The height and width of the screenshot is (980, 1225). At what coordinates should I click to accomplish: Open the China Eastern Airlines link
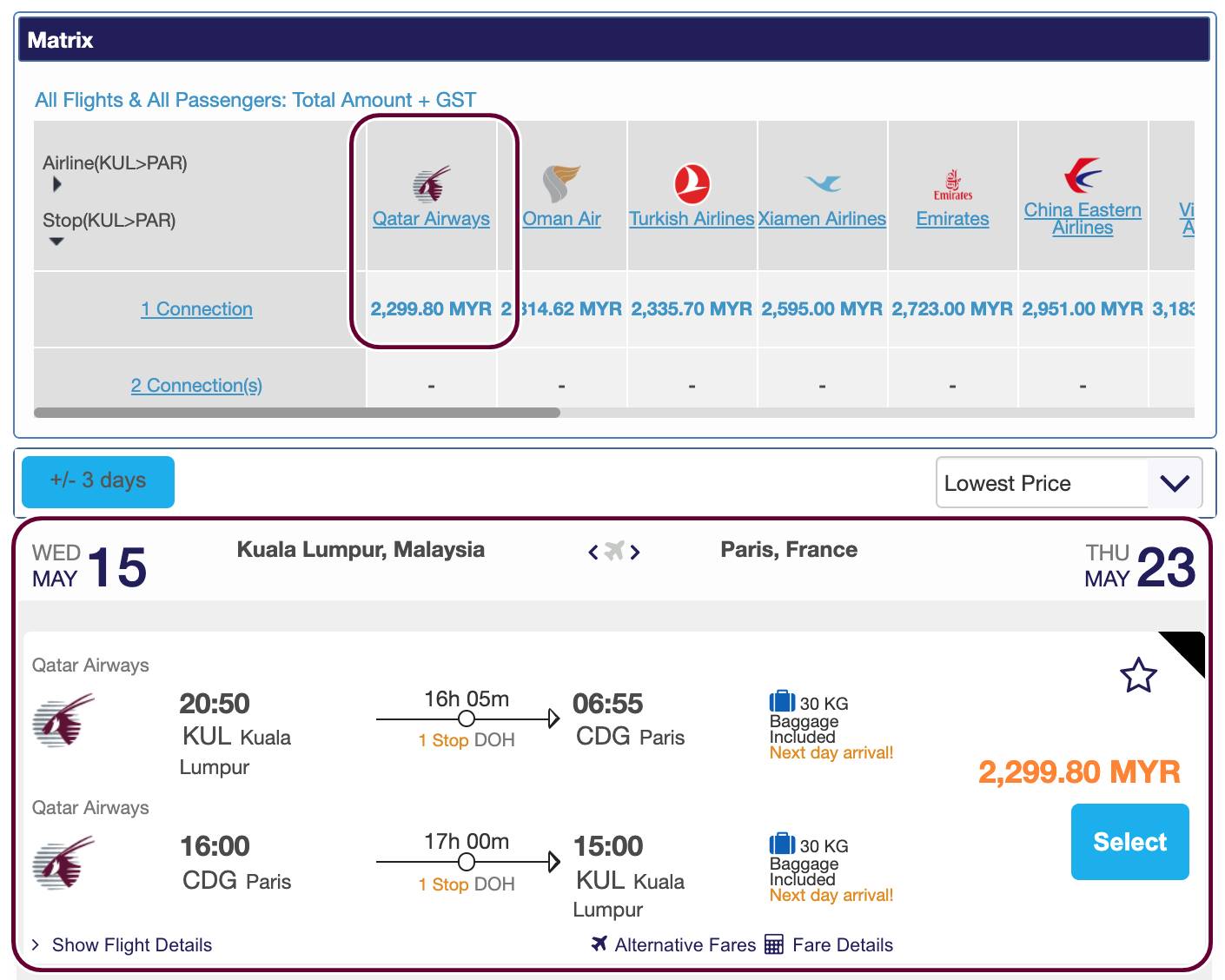1083,219
